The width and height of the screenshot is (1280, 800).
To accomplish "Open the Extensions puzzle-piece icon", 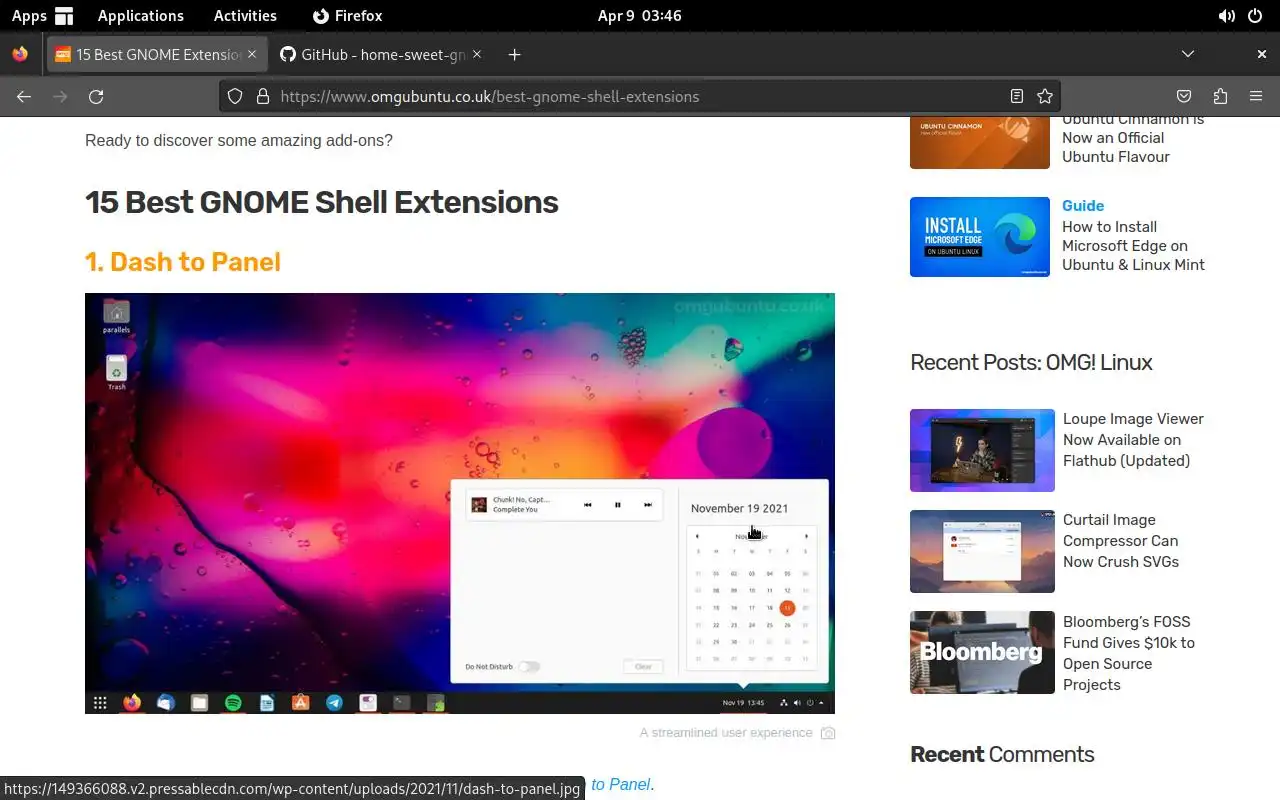I will (x=1220, y=97).
